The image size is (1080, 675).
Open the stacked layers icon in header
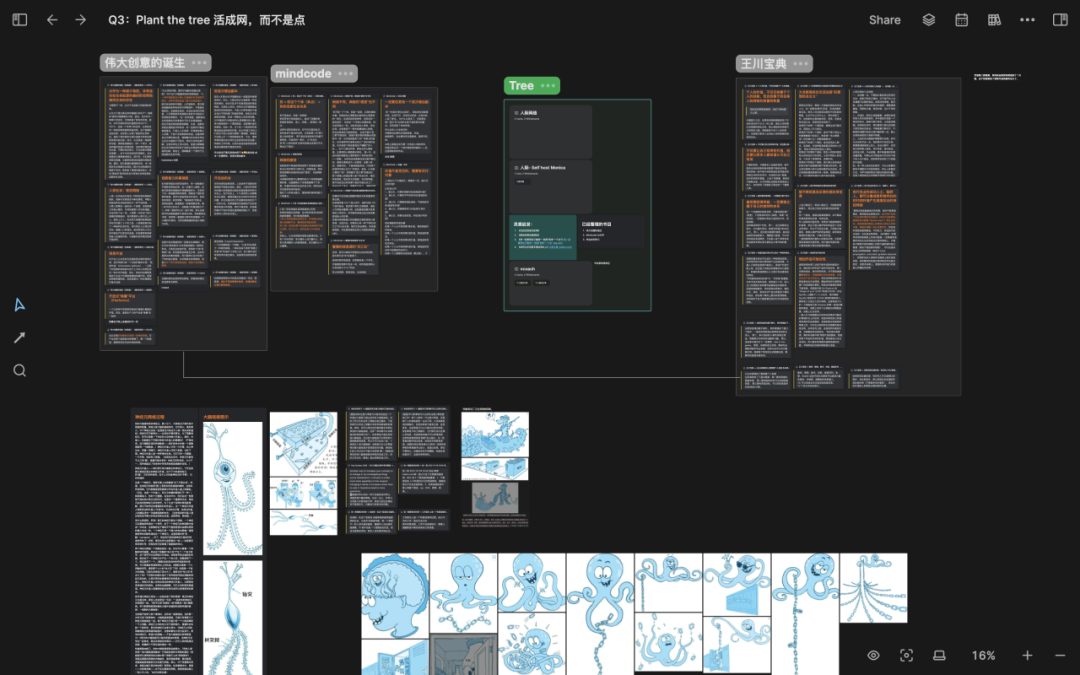(928, 20)
